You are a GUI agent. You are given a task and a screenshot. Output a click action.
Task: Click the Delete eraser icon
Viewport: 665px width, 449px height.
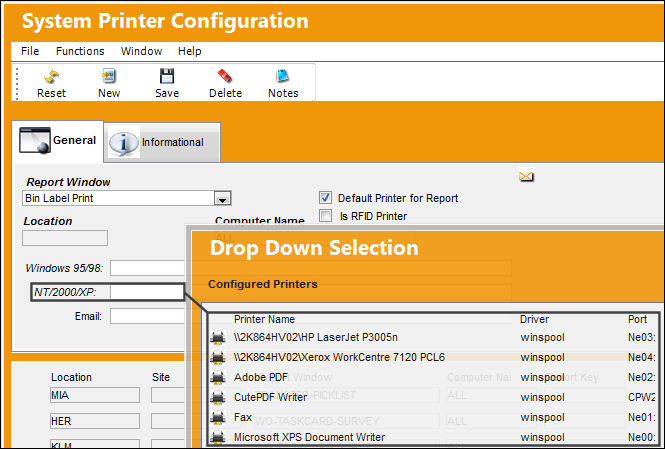(x=224, y=76)
